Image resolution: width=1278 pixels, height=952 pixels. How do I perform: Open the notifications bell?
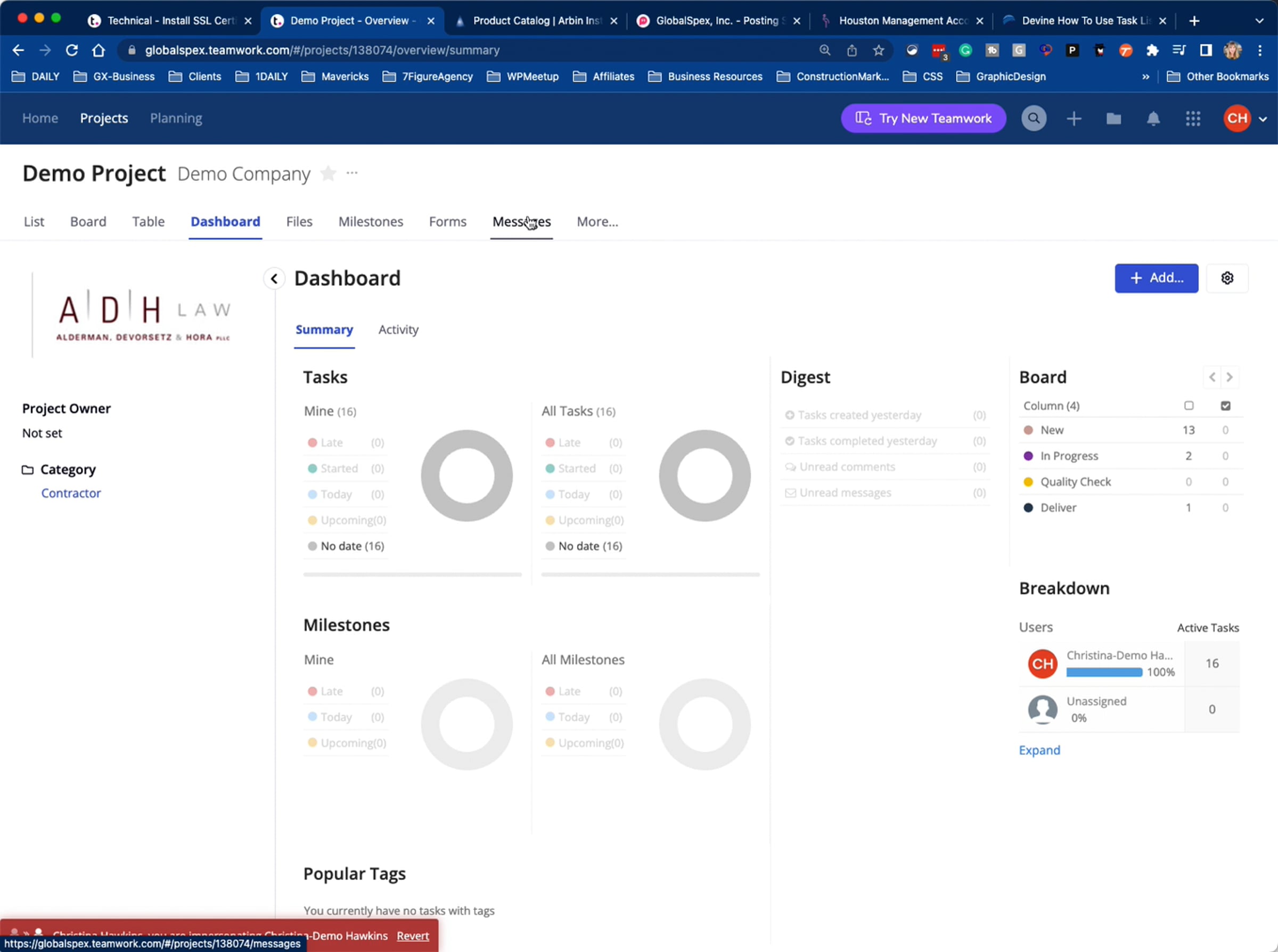tap(1153, 119)
